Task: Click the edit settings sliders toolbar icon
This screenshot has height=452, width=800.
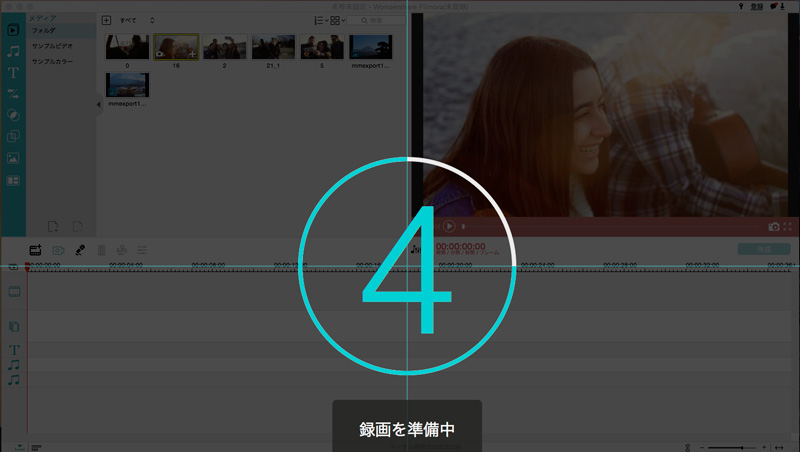Action: click(x=142, y=250)
